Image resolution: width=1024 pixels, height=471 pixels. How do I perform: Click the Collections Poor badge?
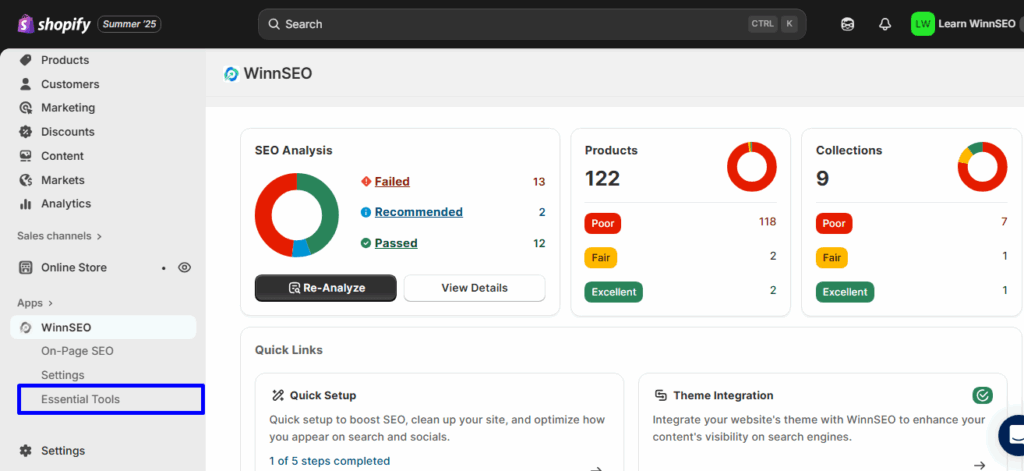click(x=834, y=223)
